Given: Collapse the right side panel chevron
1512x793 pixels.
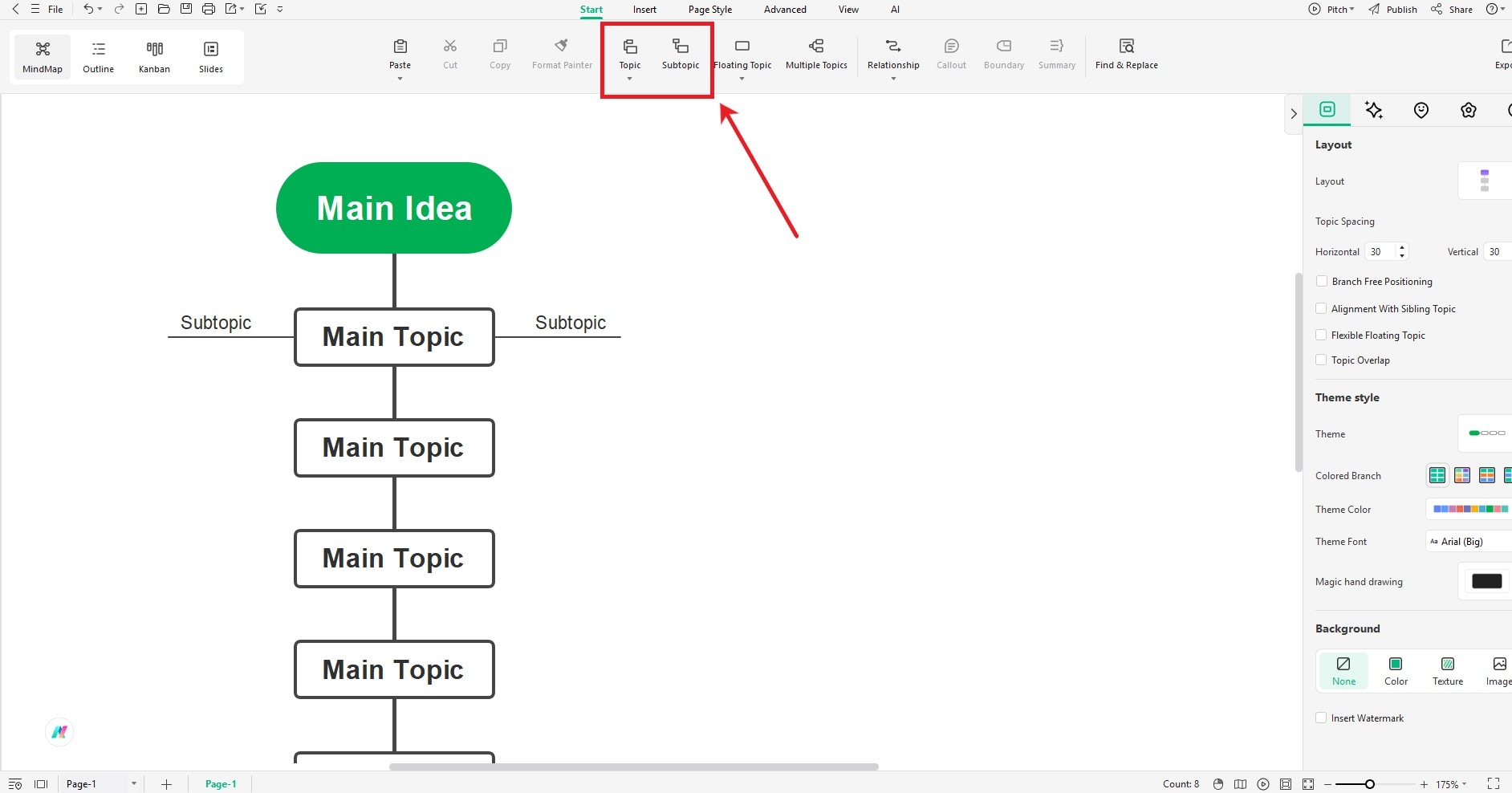Looking at the screenshot, I should (x=1294, y=113).
